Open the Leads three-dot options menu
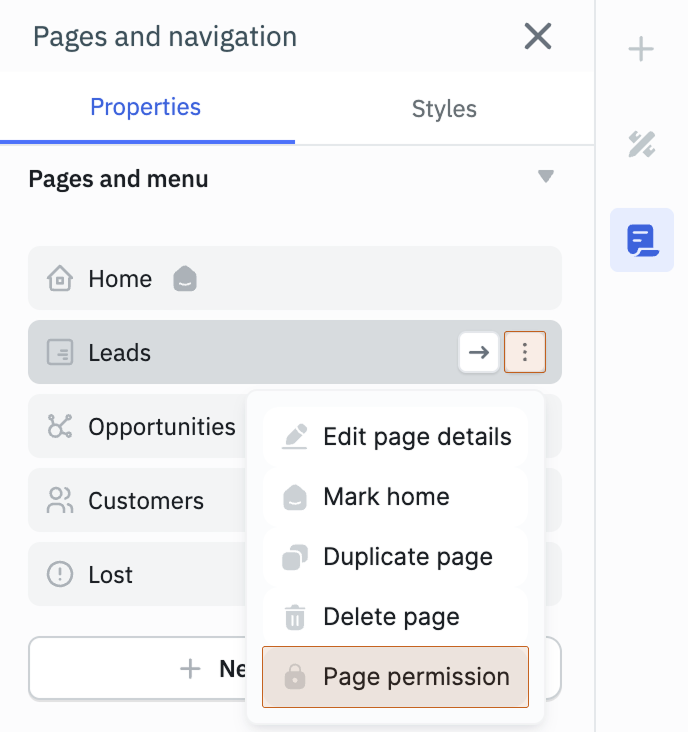The image size is (688, 732). tap(525, 352)
